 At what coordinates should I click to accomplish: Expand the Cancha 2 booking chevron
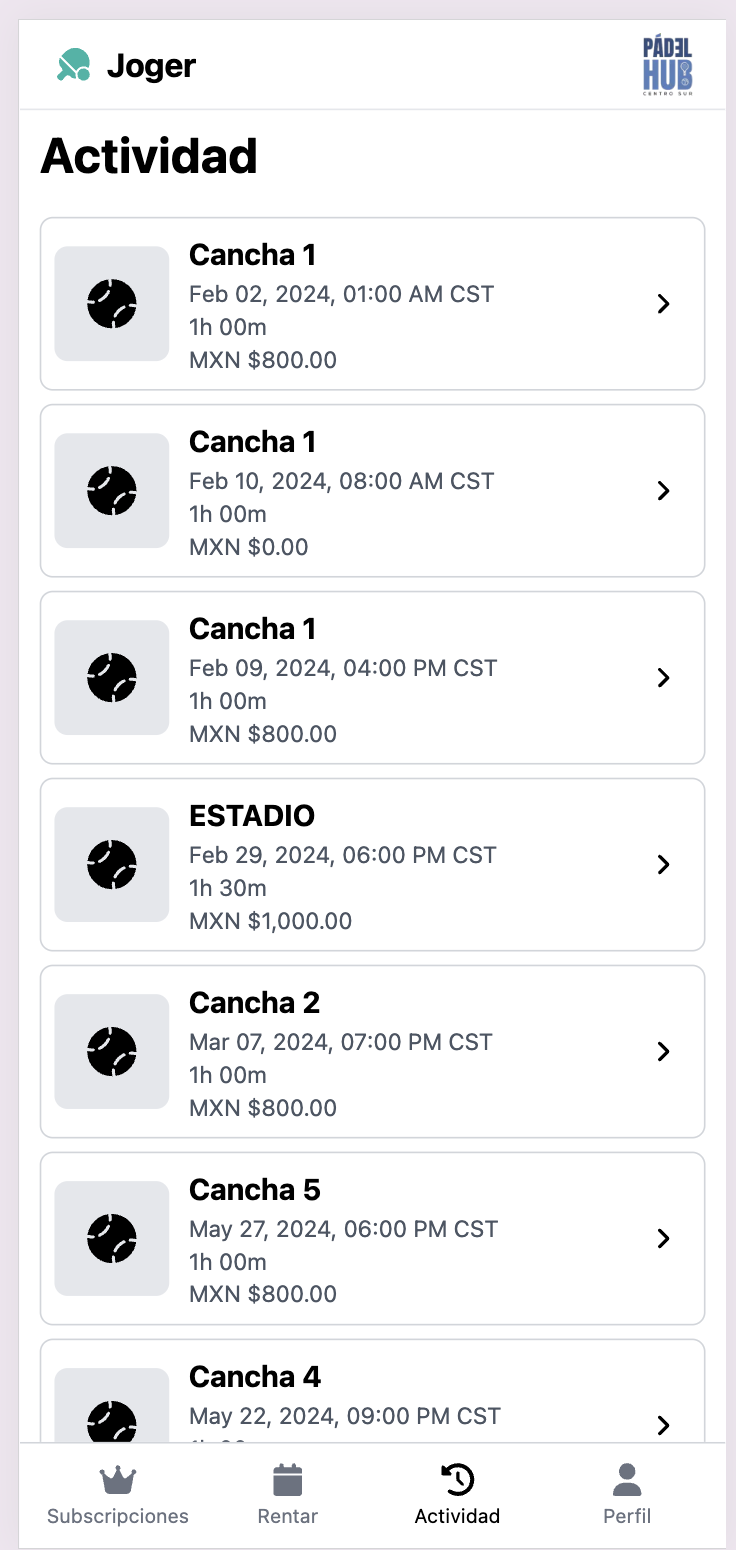663,1052
